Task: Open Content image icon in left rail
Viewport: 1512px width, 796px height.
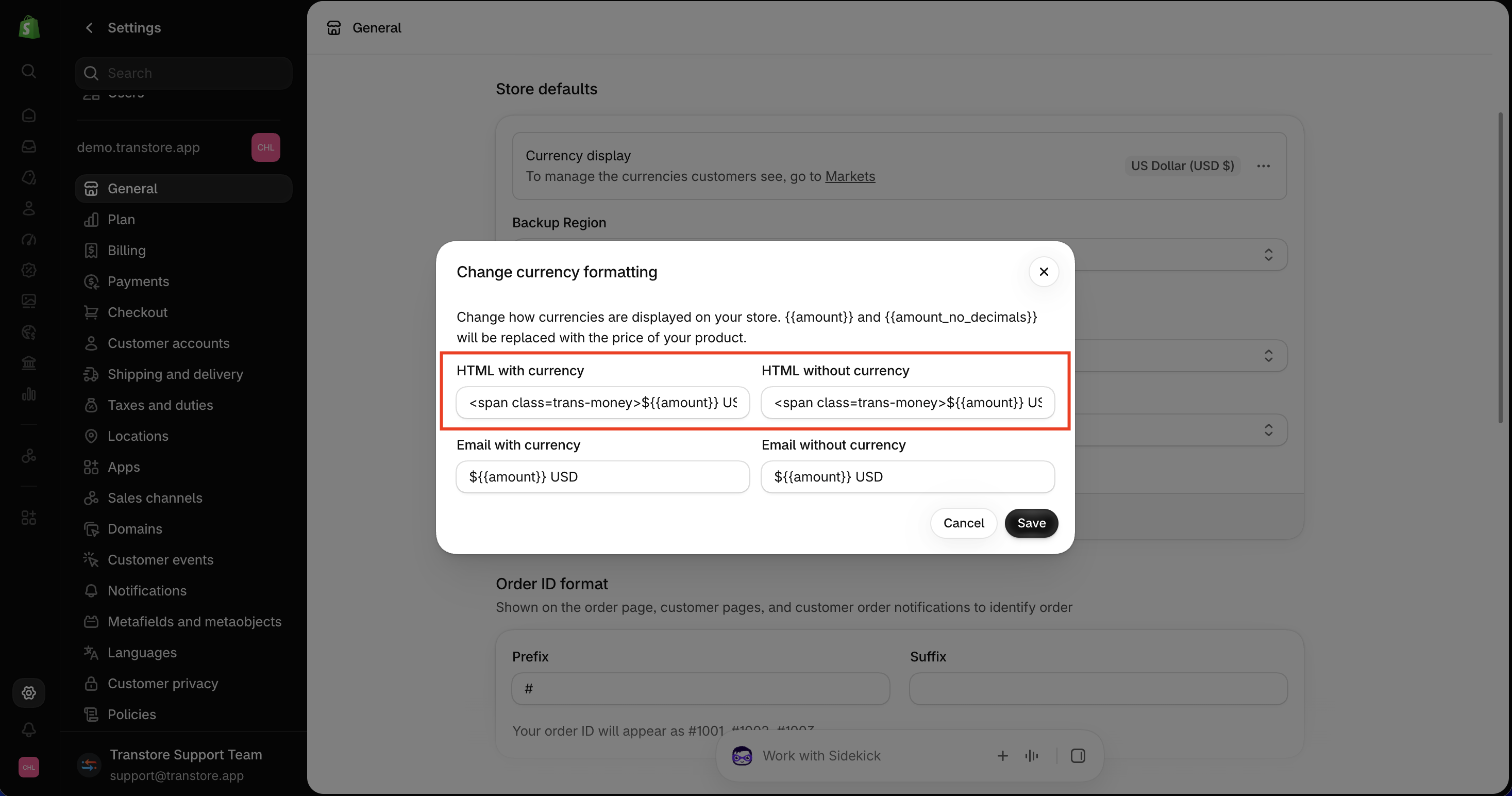Action: click(x=29, y=301)
